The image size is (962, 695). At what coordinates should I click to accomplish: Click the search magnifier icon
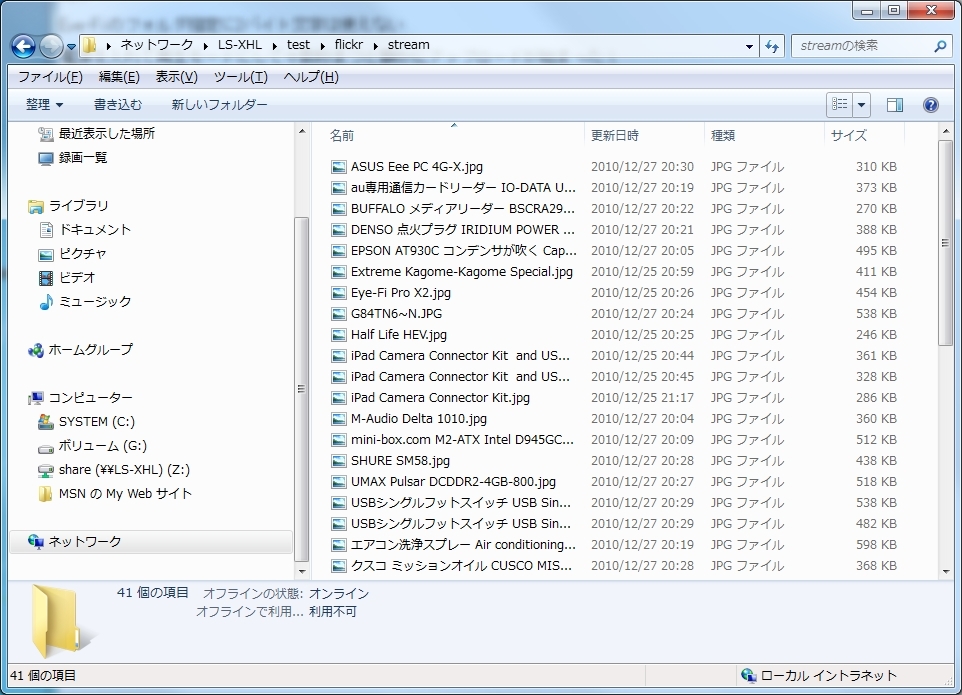pos(939,46)
